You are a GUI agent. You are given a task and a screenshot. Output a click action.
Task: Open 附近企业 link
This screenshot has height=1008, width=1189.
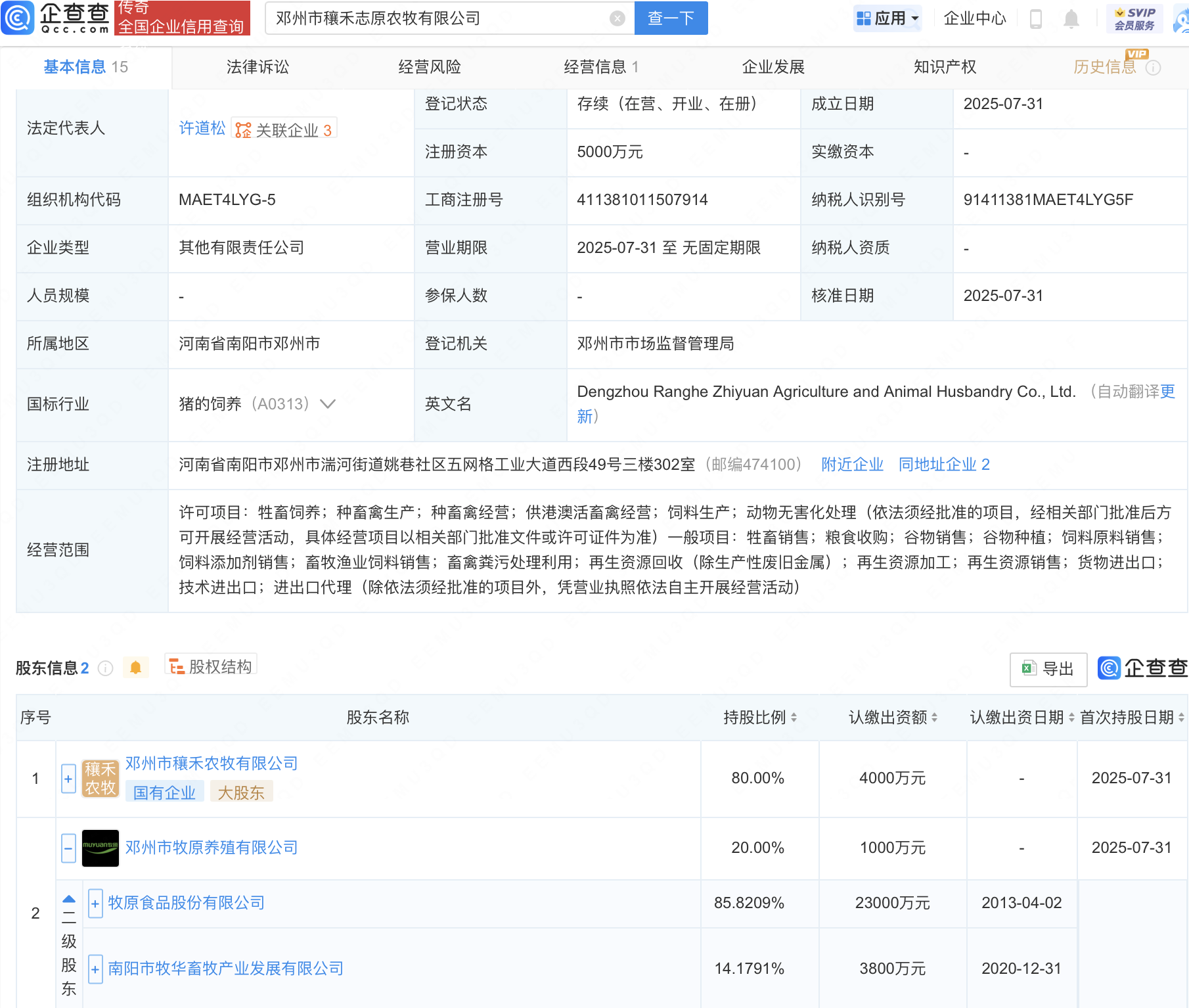(x=852, y=465)
